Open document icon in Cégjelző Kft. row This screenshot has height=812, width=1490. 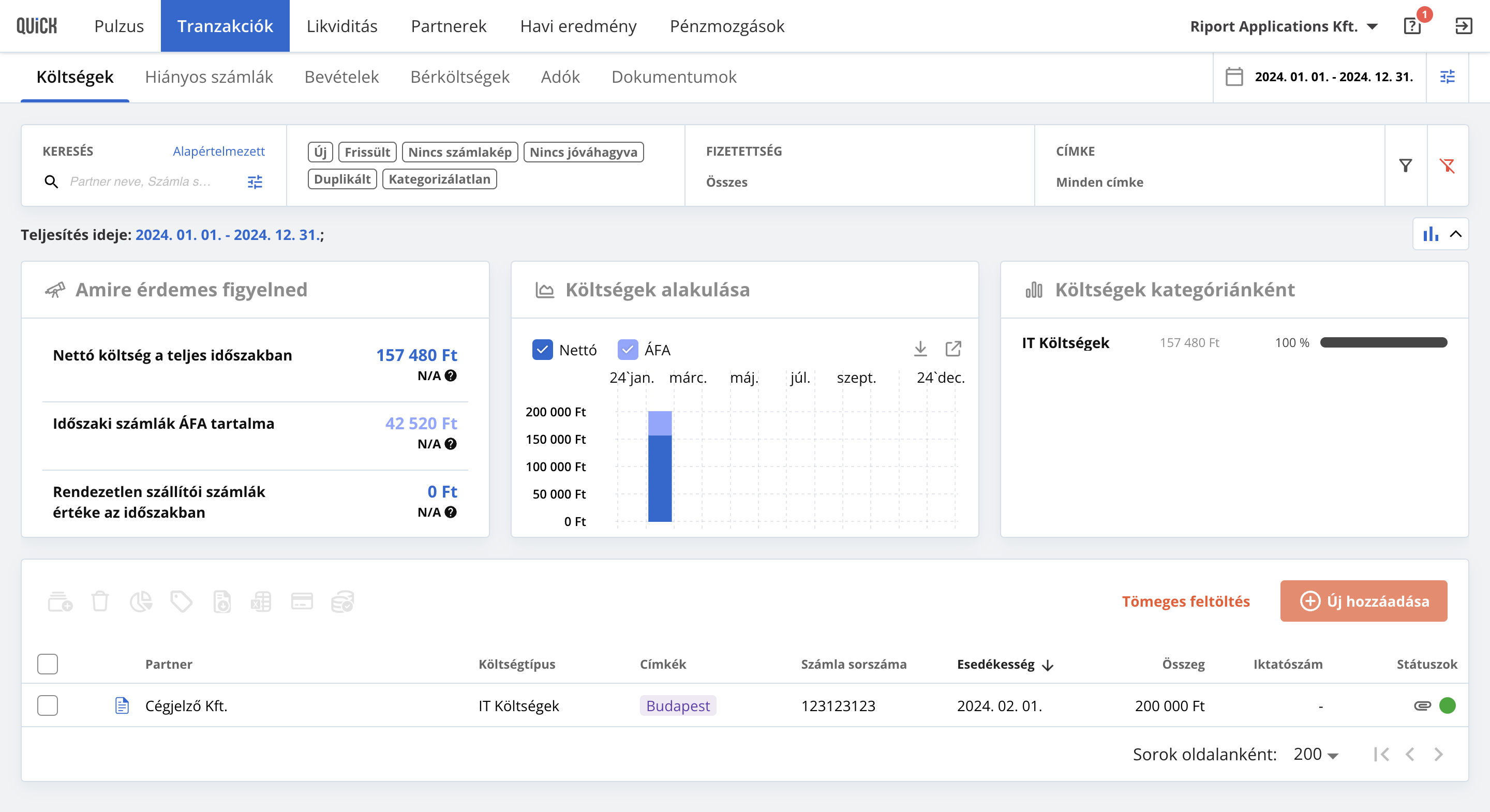tap(122, 705)
